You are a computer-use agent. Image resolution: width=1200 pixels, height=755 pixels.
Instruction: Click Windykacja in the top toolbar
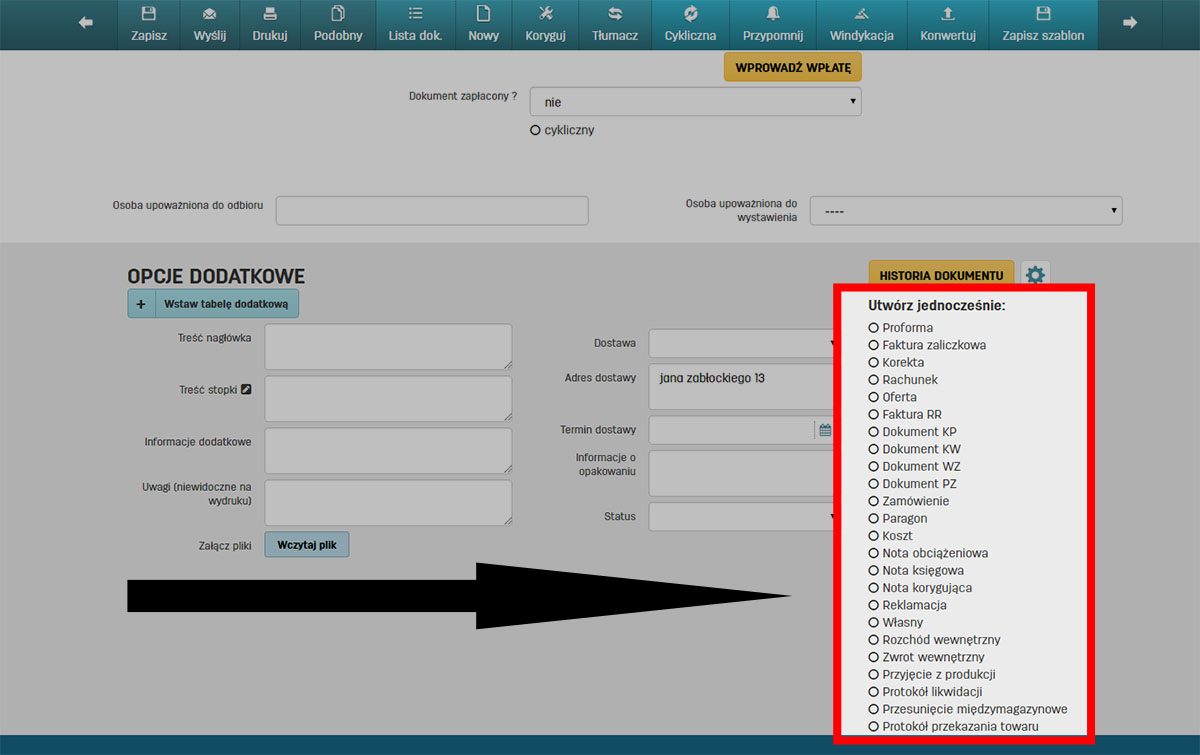(861, 24)
